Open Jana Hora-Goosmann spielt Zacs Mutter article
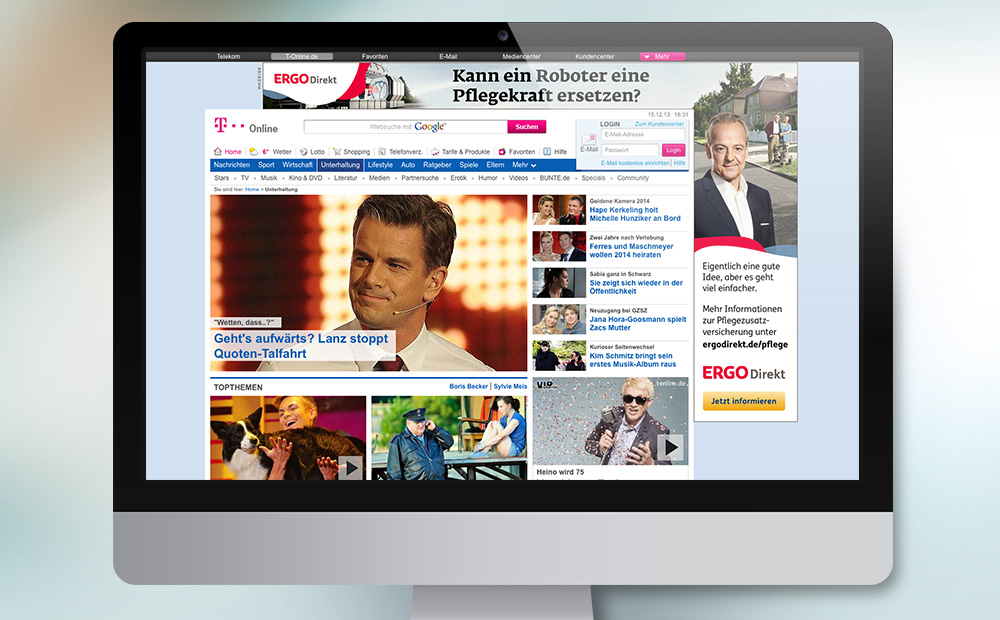Viewport: 1000px width, 620px height. [638, 323]
